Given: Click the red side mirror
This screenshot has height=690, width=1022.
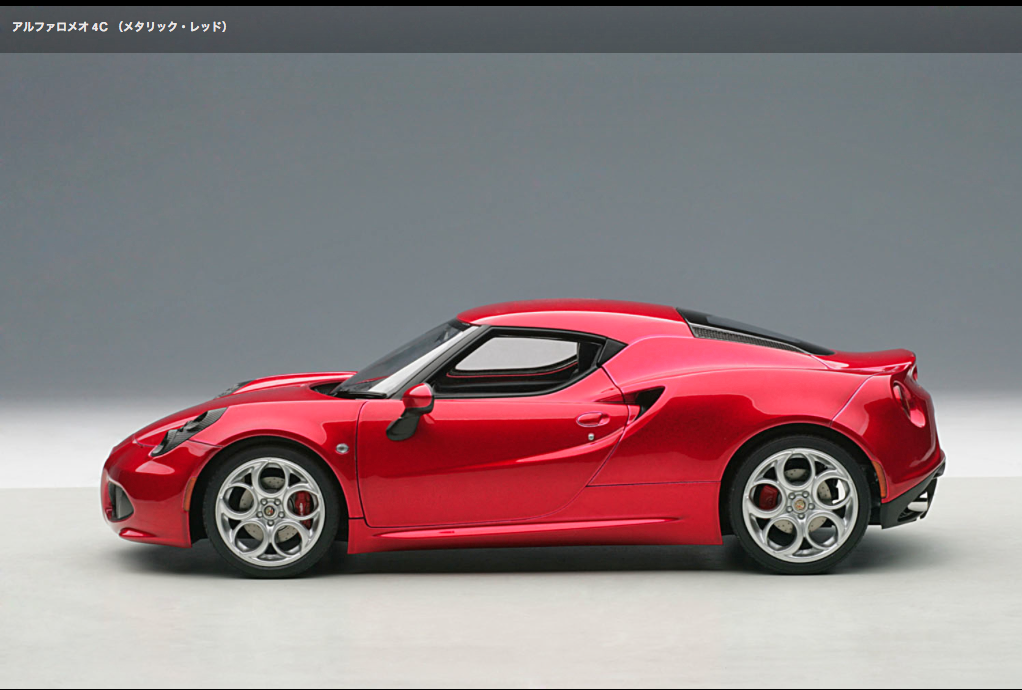Looking at the screenshot, I should pyautogui.click(x=418, y=398).
